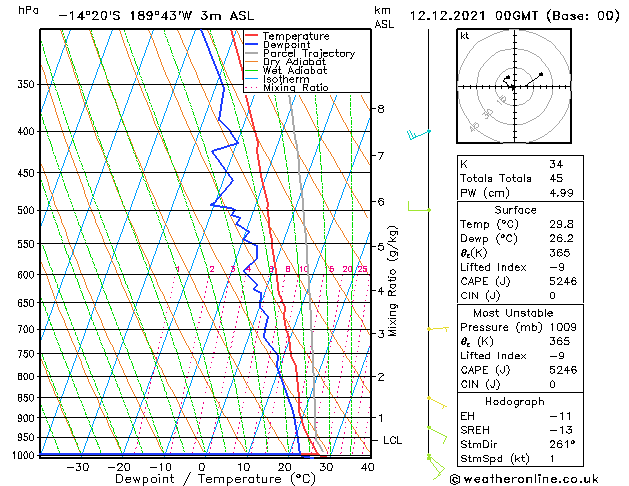Click the CIN (J) label under Most Unstable

pos(480,385)
